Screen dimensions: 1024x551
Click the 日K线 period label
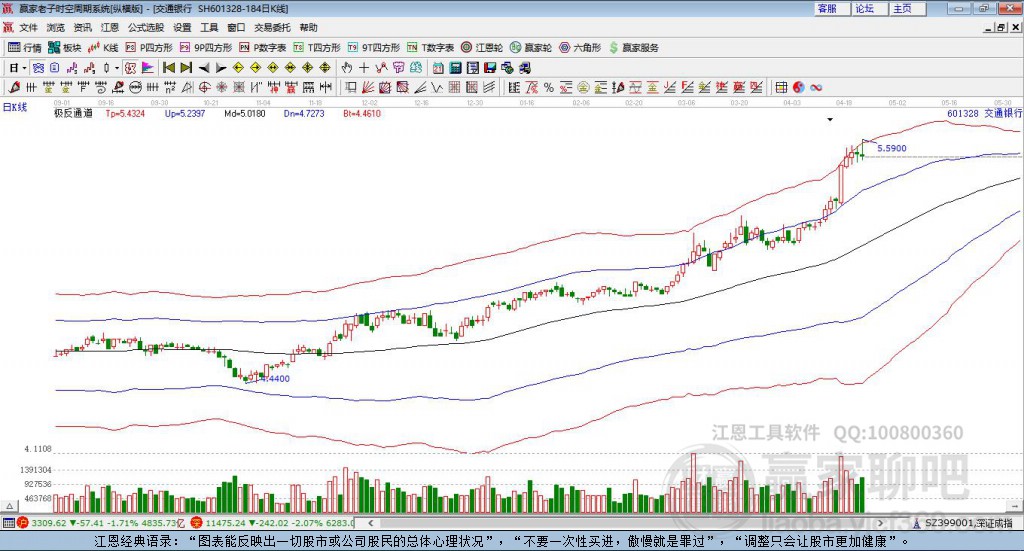(x=15, y=107)
